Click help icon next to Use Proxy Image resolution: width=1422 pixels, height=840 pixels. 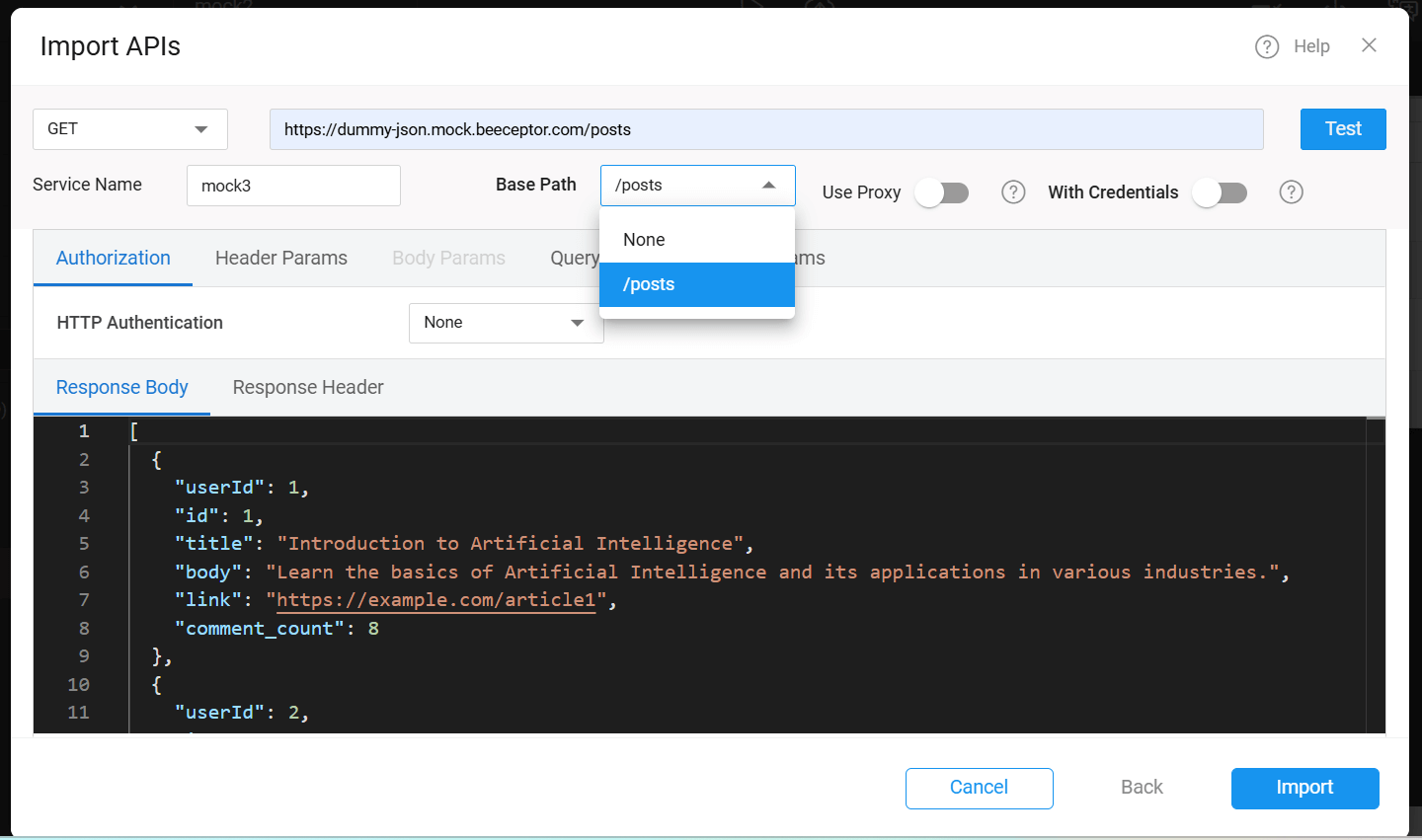click(1013, 192)
